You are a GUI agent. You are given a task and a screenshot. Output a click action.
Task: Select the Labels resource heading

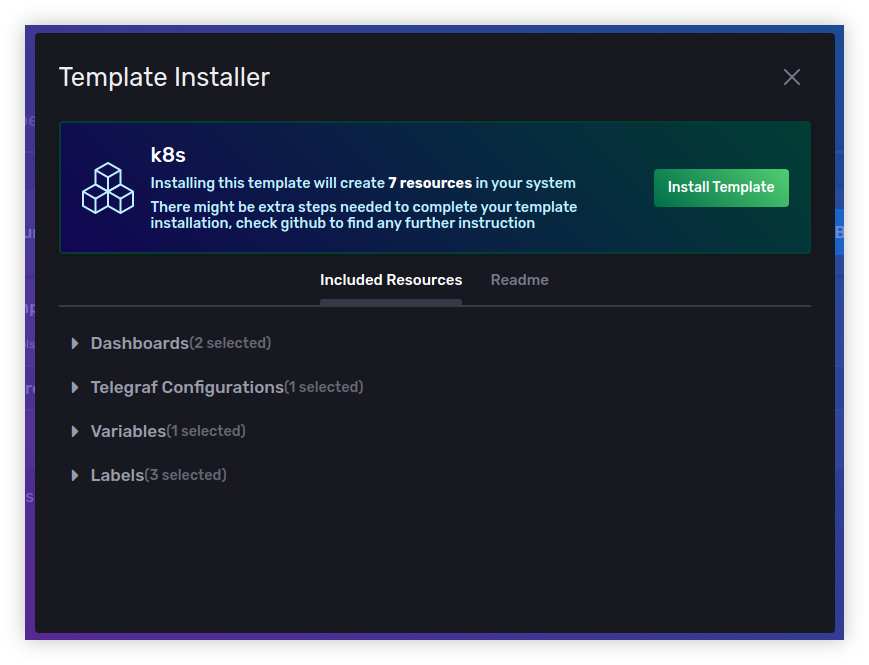click(117, 475)
